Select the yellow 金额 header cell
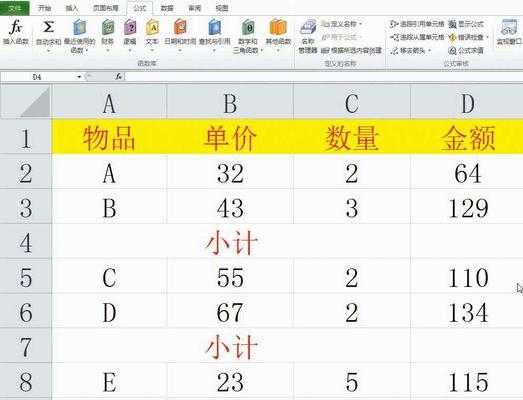523x400 pixels. (x=467, y=137)
